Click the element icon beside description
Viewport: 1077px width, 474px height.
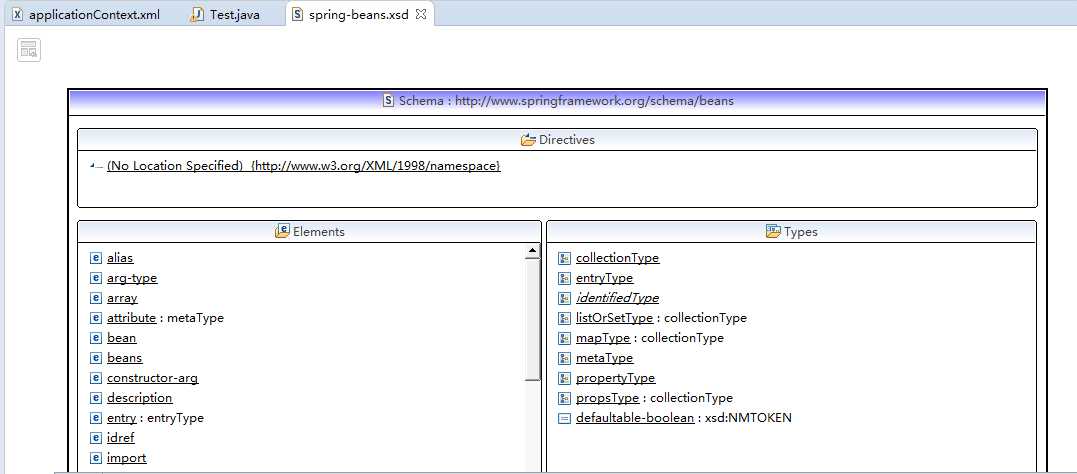[x=96, y=398]
